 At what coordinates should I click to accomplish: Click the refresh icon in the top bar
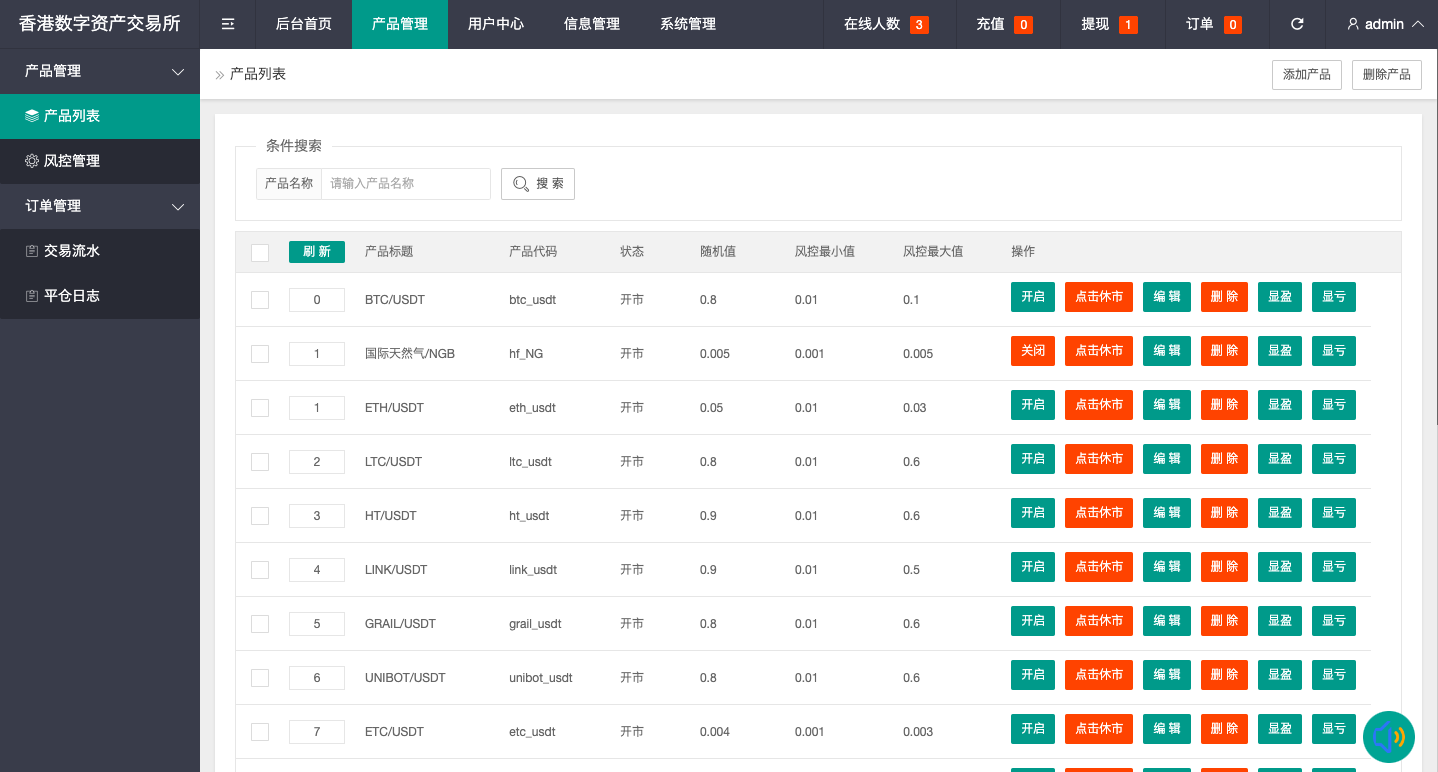click(x=1297, y=24)
